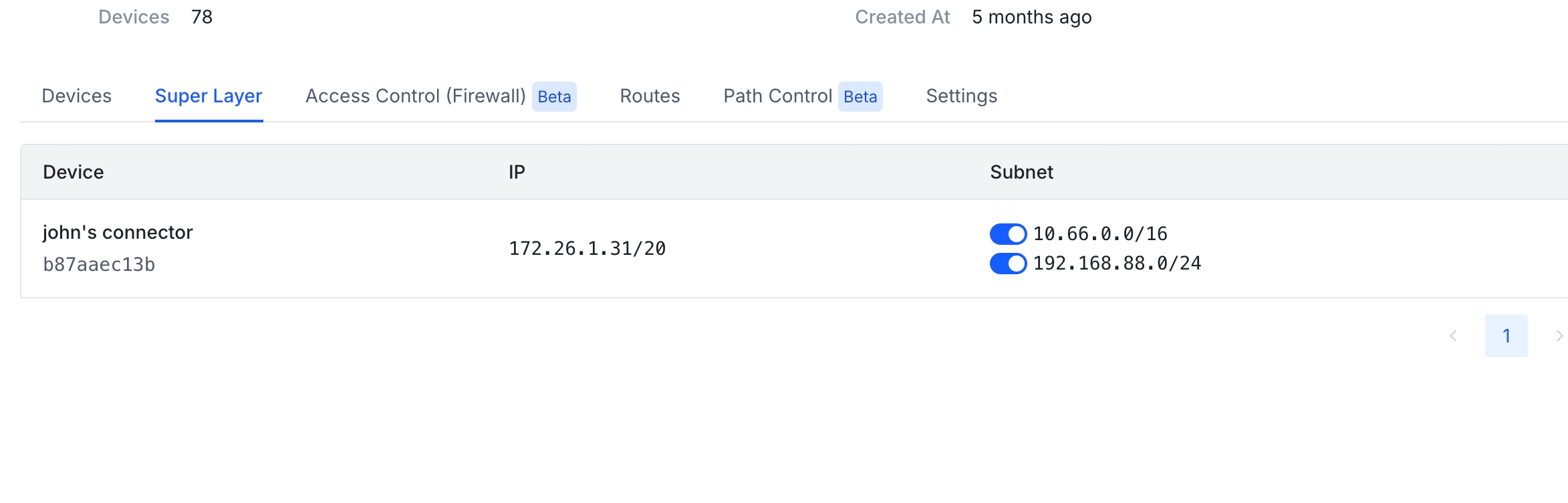Click the IP address 172.26.1.31/20
The image size is (1568, 503).
click(587, 249)
